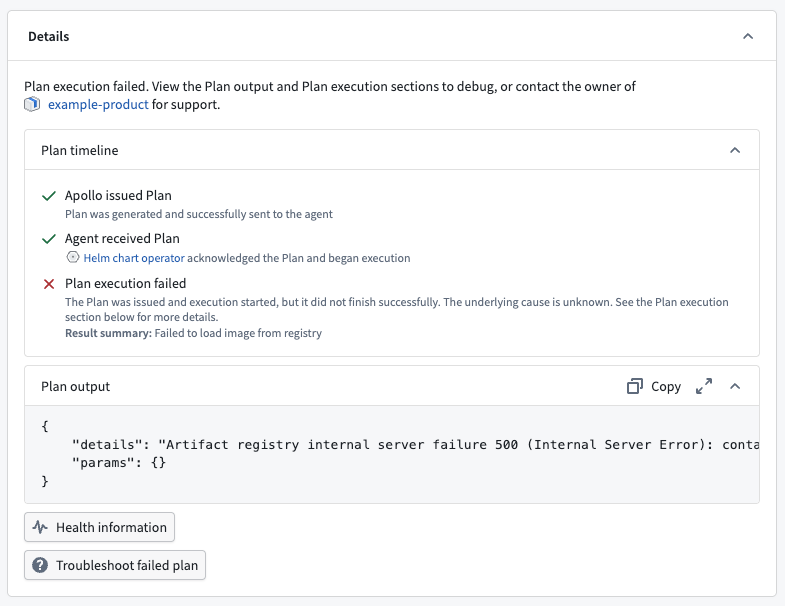Click the example-product cube icon
The image size is (785, 606).
(x=32, y=104)
